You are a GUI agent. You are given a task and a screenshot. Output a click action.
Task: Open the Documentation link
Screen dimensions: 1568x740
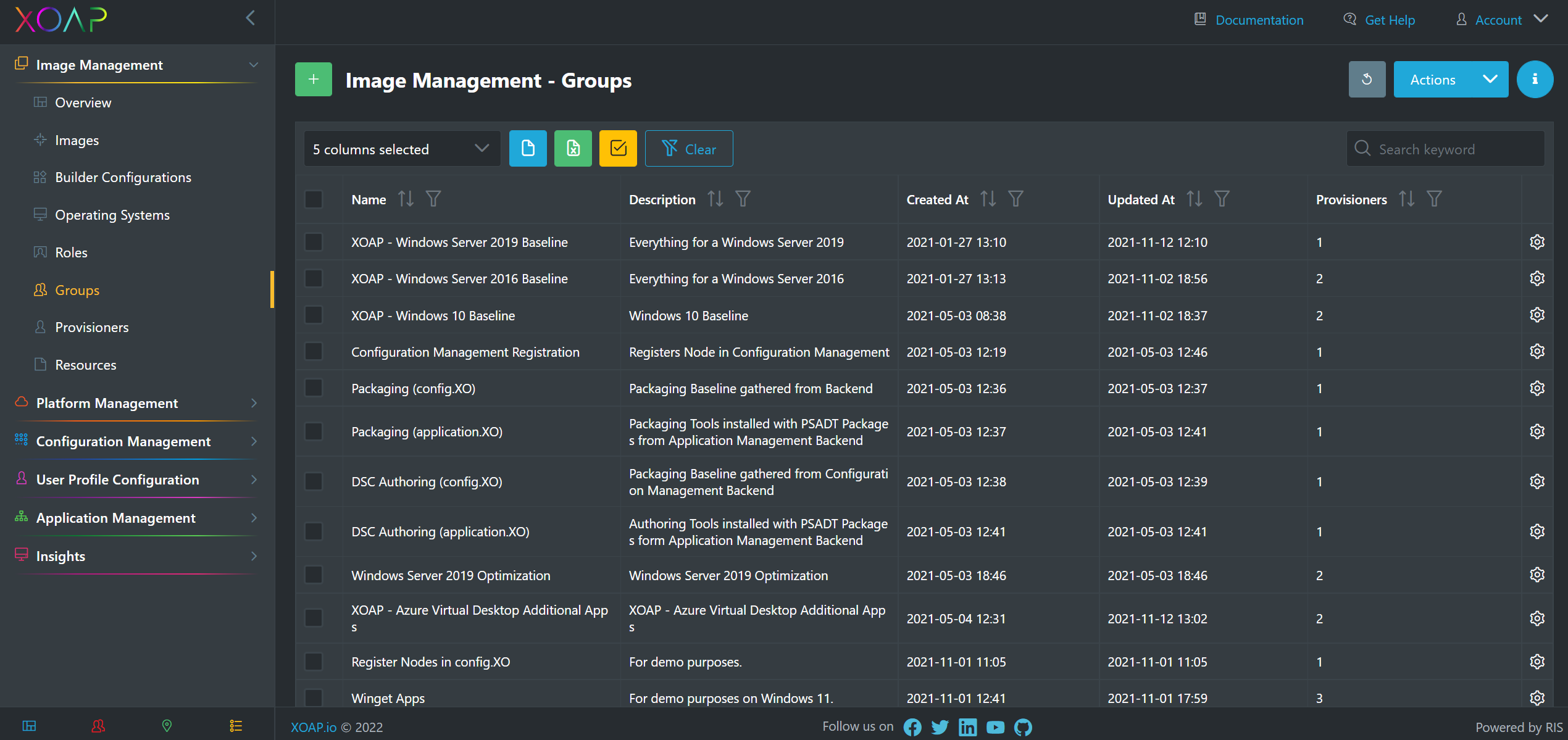[x=1249, y=20]
